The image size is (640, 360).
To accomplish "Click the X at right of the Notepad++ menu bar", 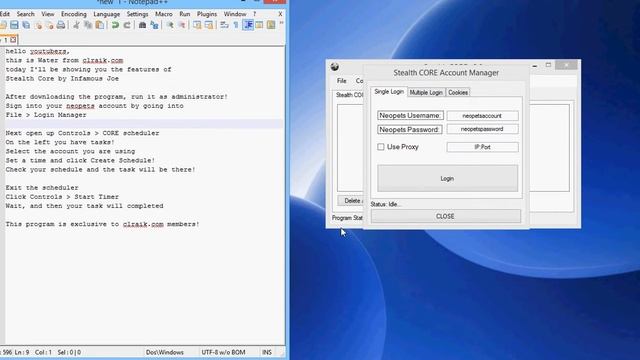I will [280, 14].
